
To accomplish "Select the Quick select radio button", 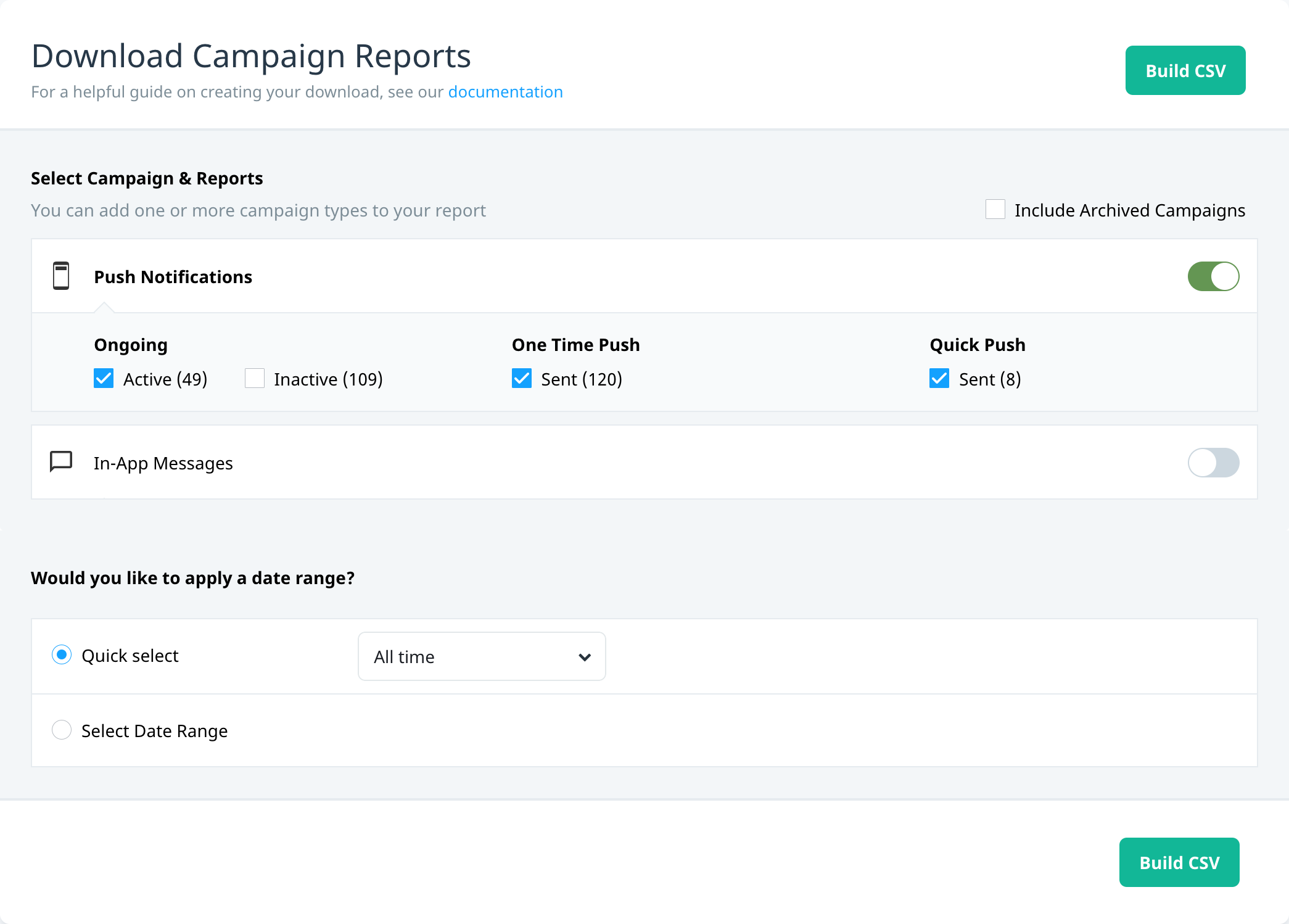I will pos(62,654).
